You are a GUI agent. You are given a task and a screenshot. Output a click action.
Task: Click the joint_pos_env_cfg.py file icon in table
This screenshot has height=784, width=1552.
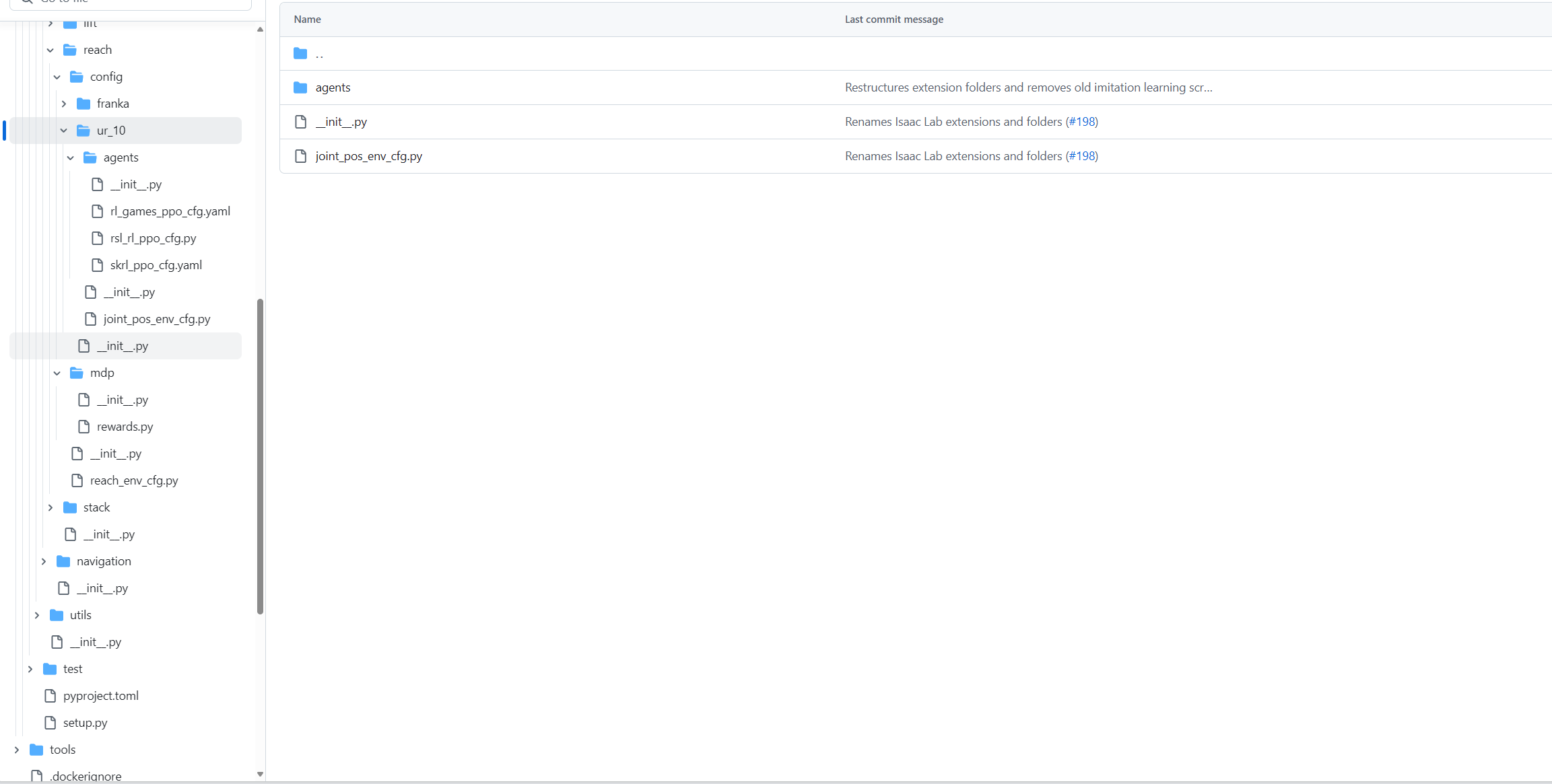[x=300, y=156]
